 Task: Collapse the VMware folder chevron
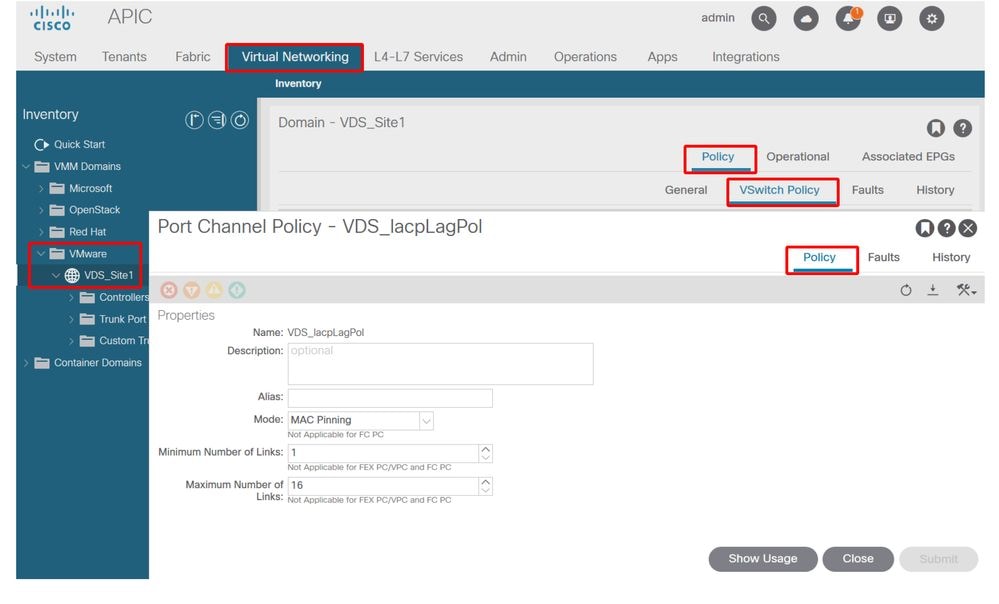41,254
